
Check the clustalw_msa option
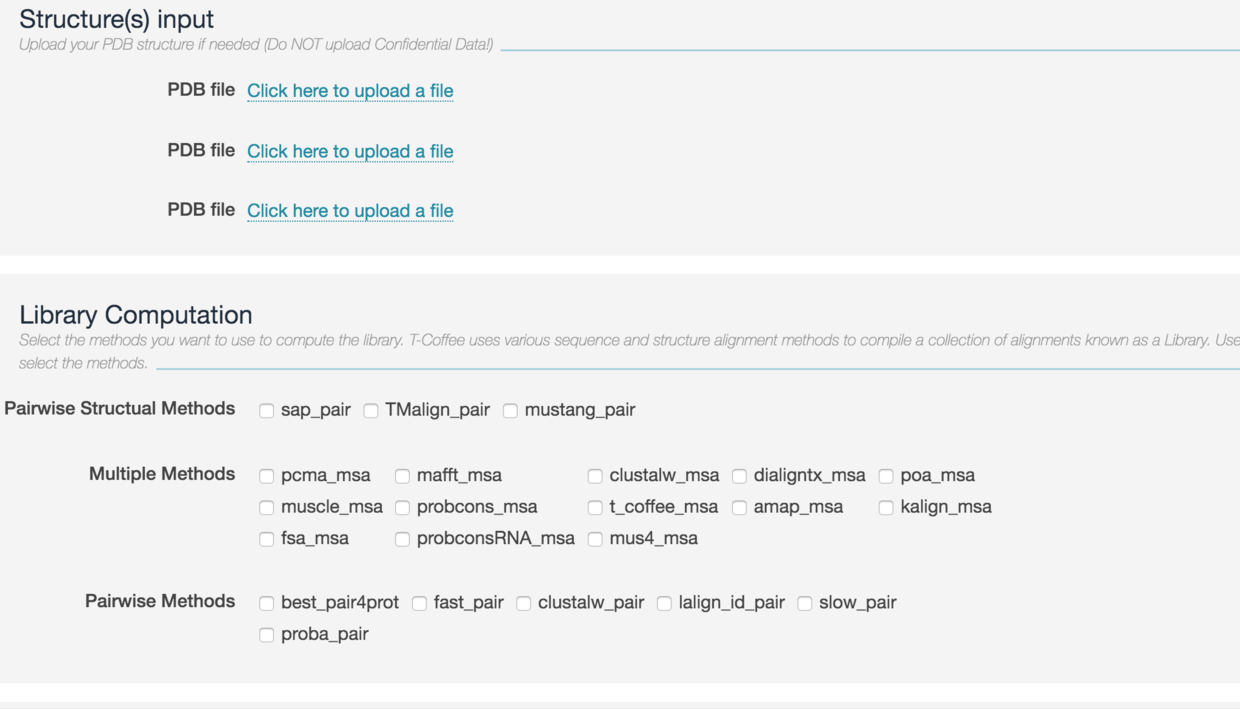coord(595,476)
